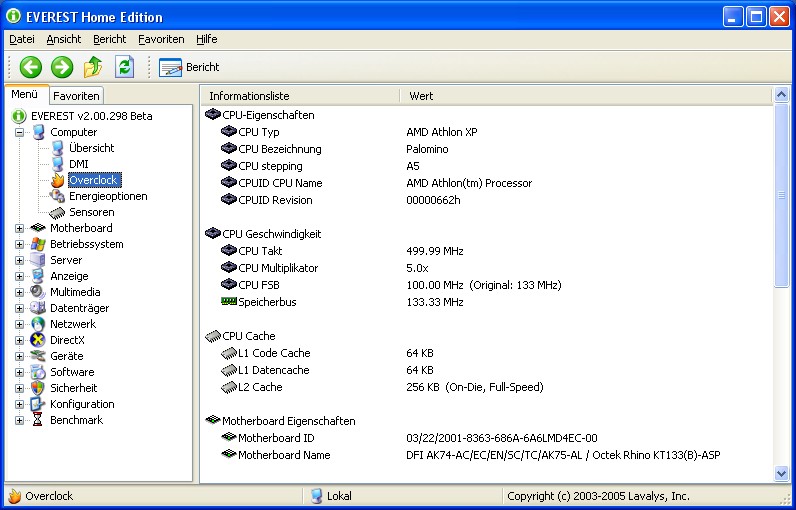Expand the Benchmark tree node
Screen dimensions: 796x510
pyautogui.click(x=19, y=420)
